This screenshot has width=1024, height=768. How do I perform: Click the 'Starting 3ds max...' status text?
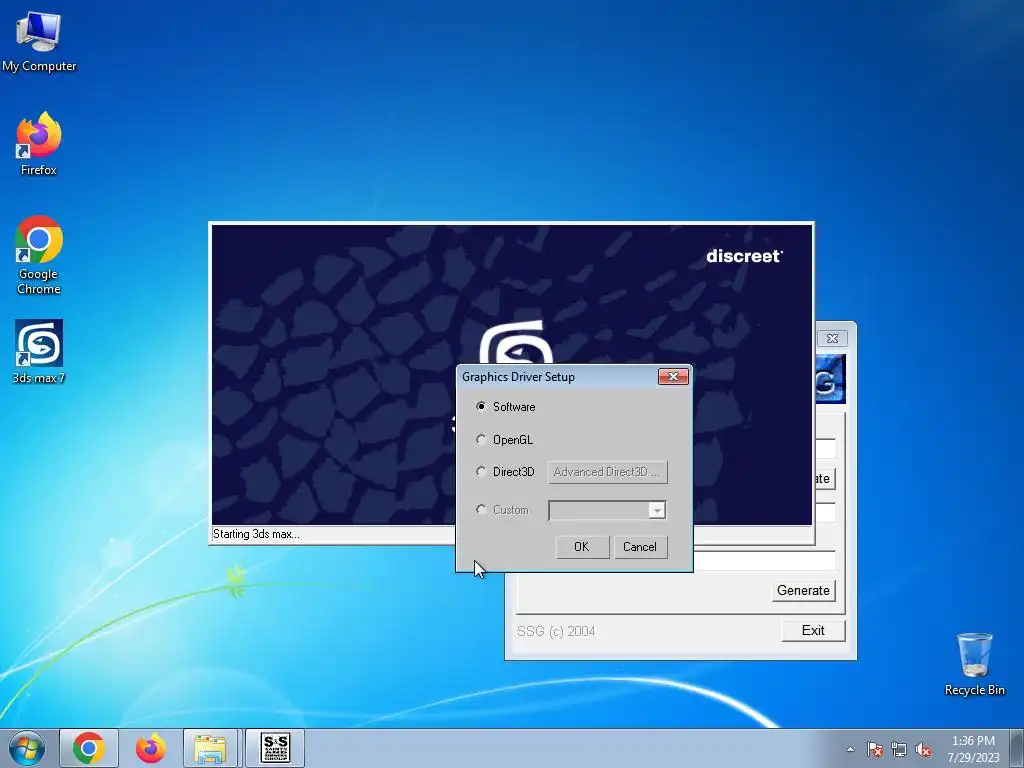pos(256,534)
